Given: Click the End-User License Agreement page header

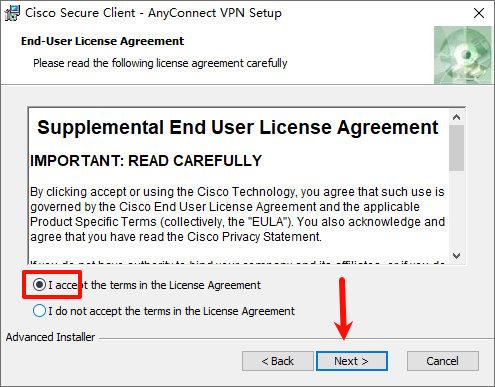Looking at the screenshot, I should click(x=102, y=41).
